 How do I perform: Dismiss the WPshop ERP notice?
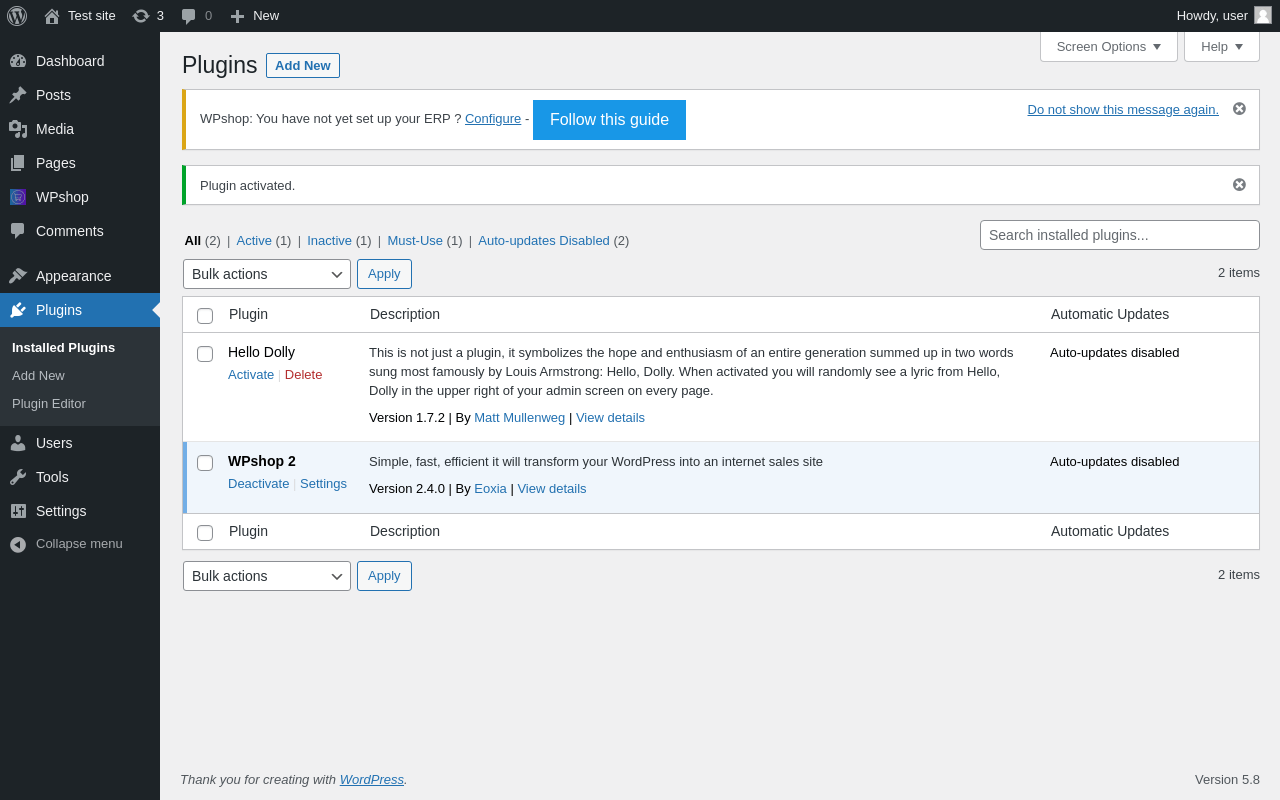(x=1239, y=109)
